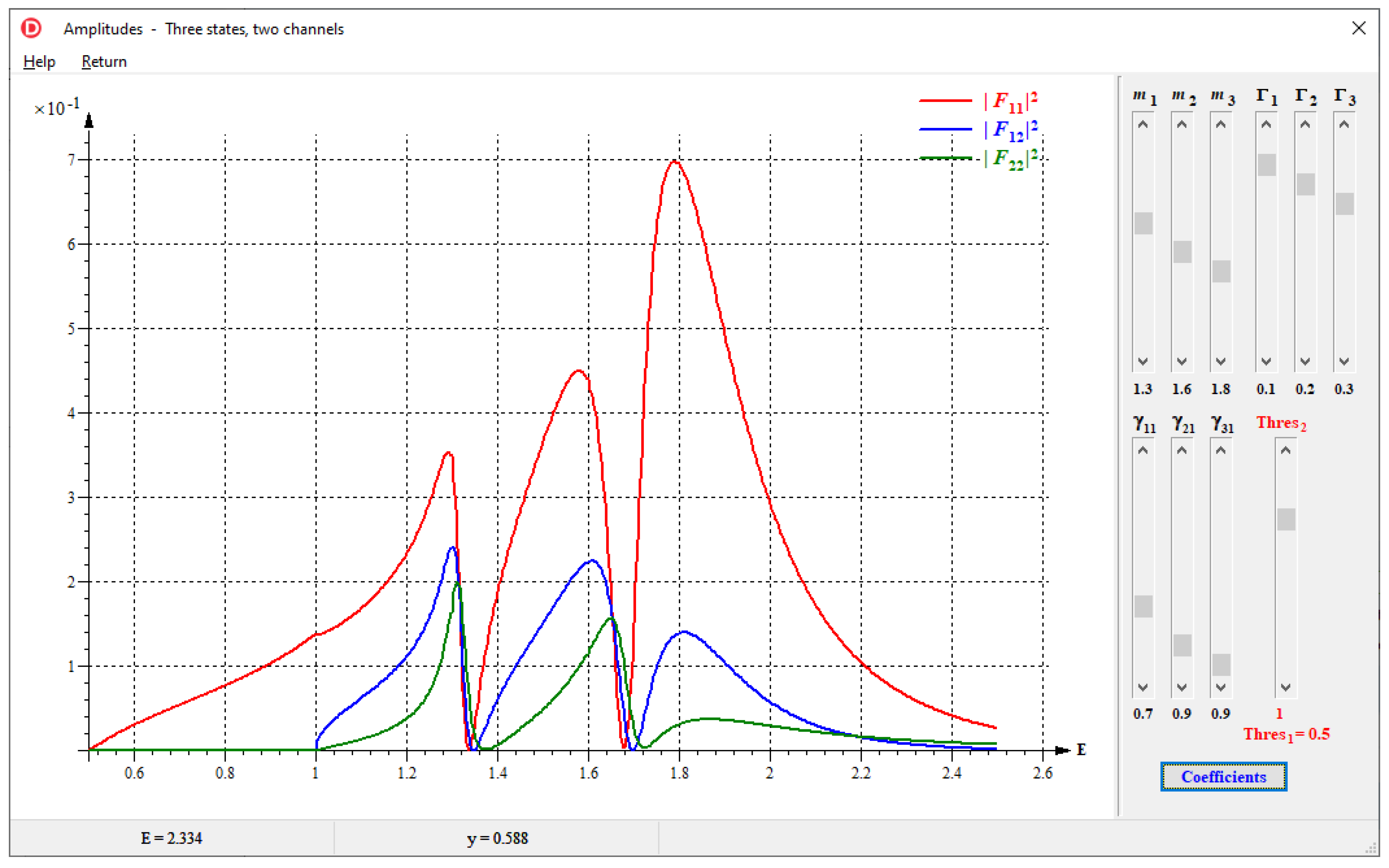Click the γ21 slider down arrow

[x=1182, y=687]
